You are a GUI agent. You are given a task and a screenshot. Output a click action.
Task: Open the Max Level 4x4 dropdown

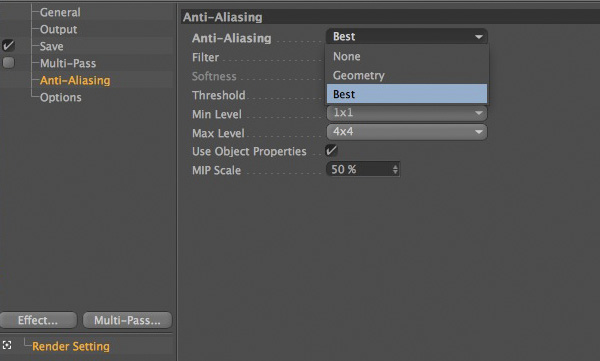407,132
